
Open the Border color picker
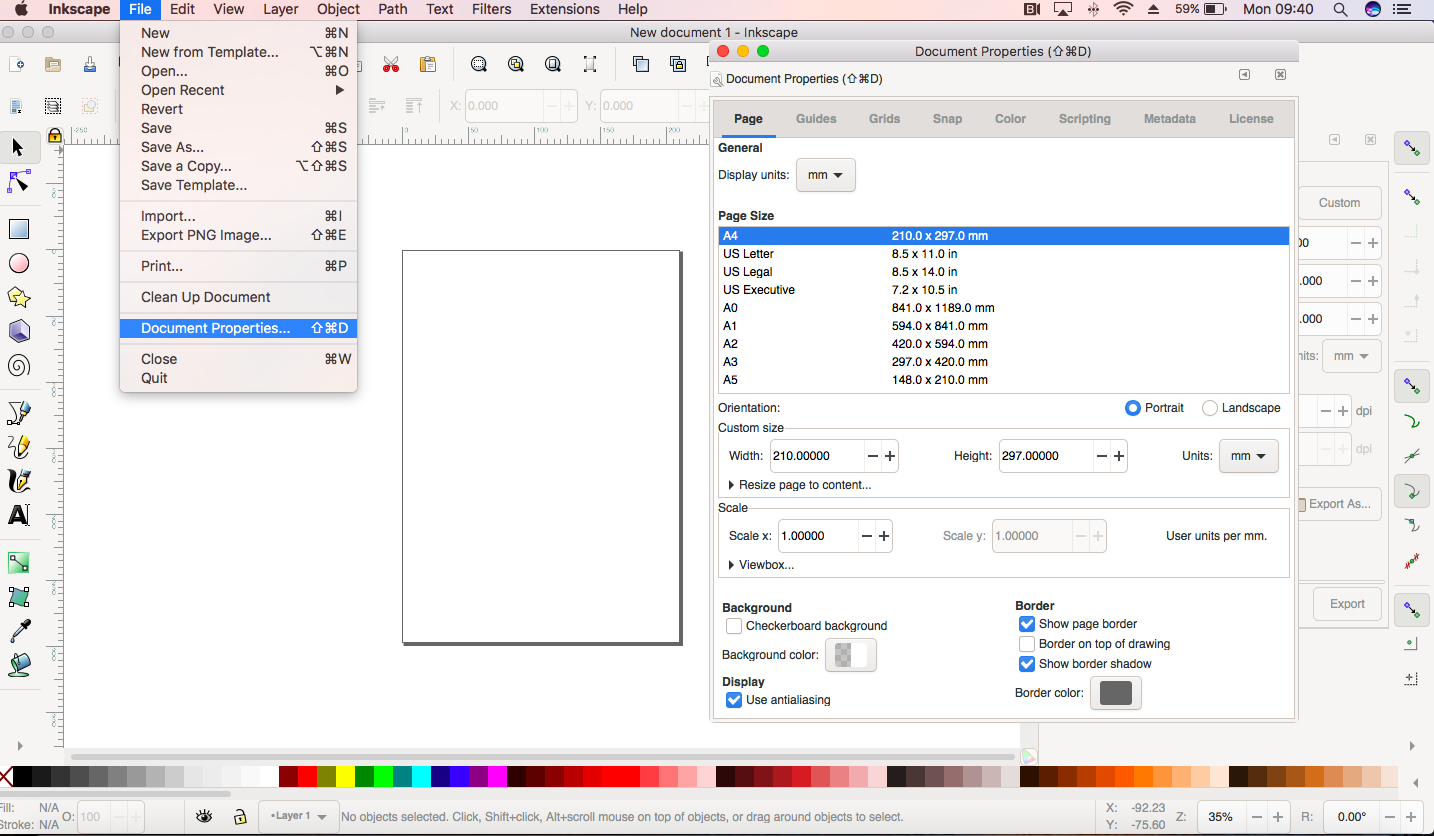tap(1115, 693)
